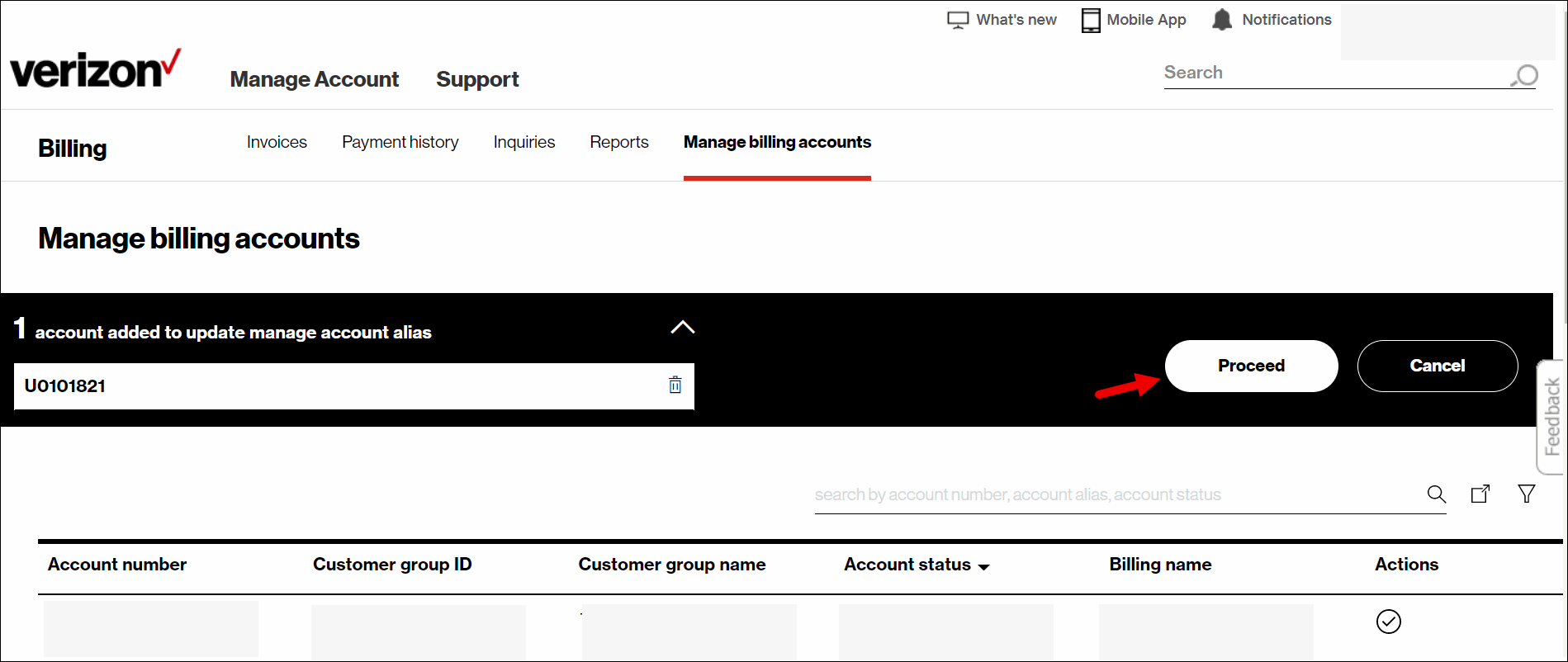
Task: Open the Inquiries tab
Action: [x=524, y=142]
